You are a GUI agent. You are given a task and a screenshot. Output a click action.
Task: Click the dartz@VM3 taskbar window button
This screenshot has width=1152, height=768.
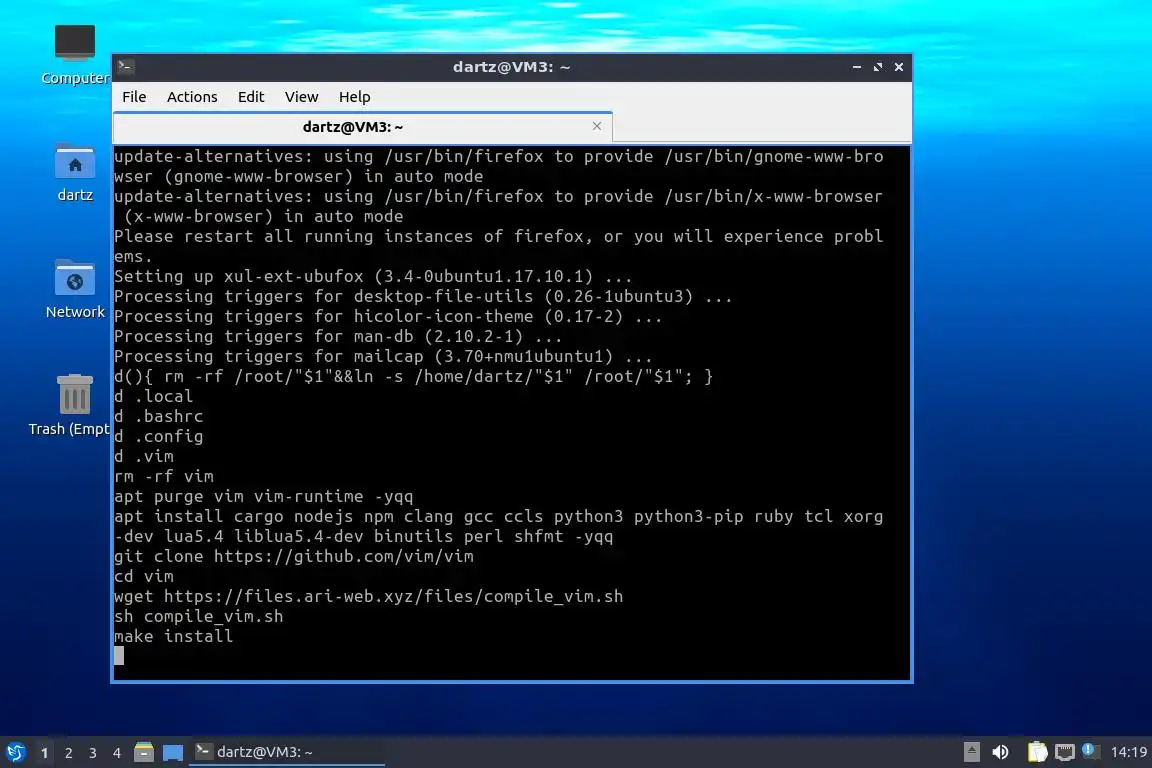(287, 752)
